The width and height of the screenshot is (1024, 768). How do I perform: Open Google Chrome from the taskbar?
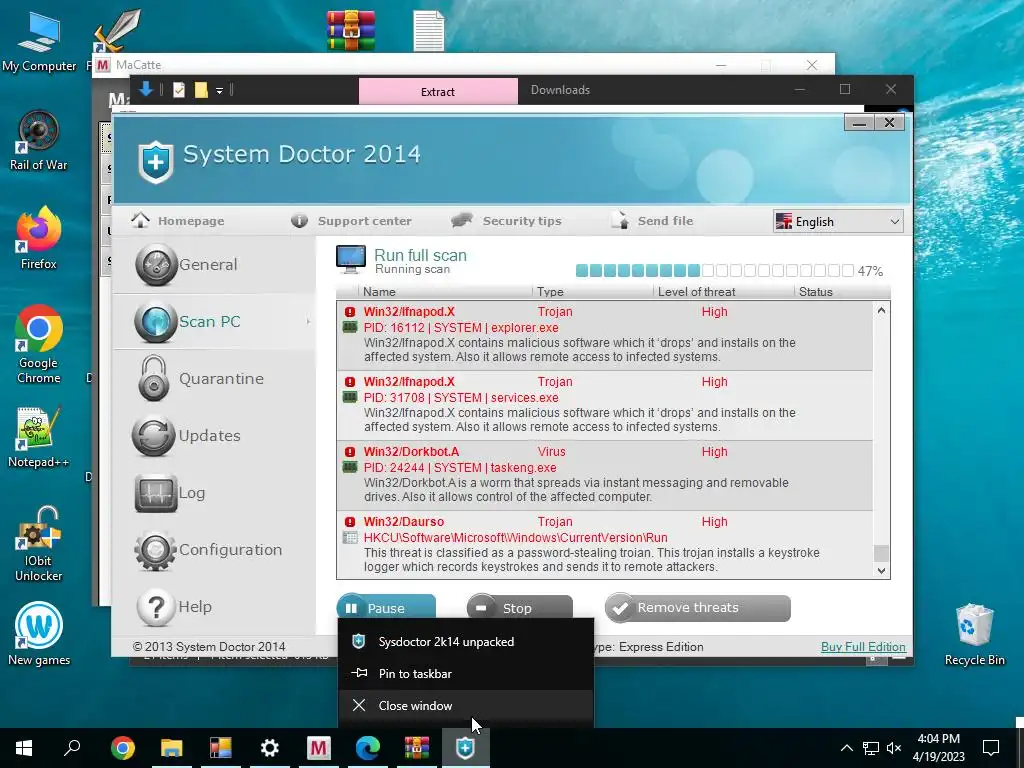[x=122, y=748]
